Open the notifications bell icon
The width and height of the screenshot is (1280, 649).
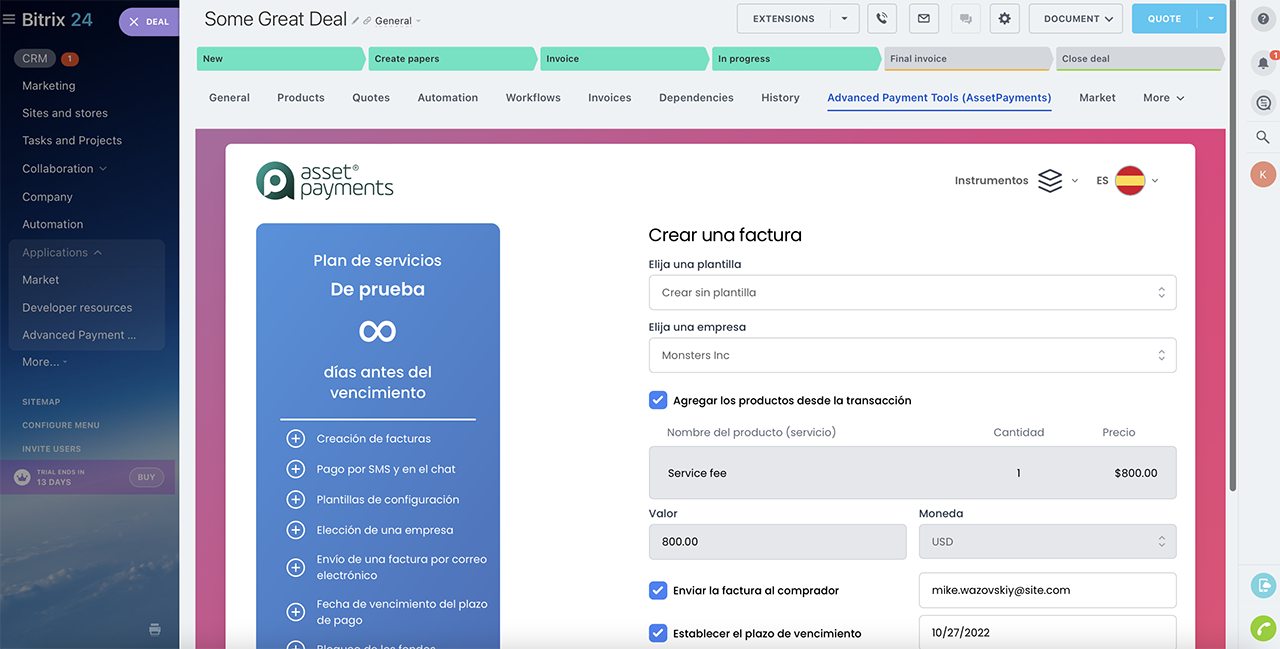1263,63
